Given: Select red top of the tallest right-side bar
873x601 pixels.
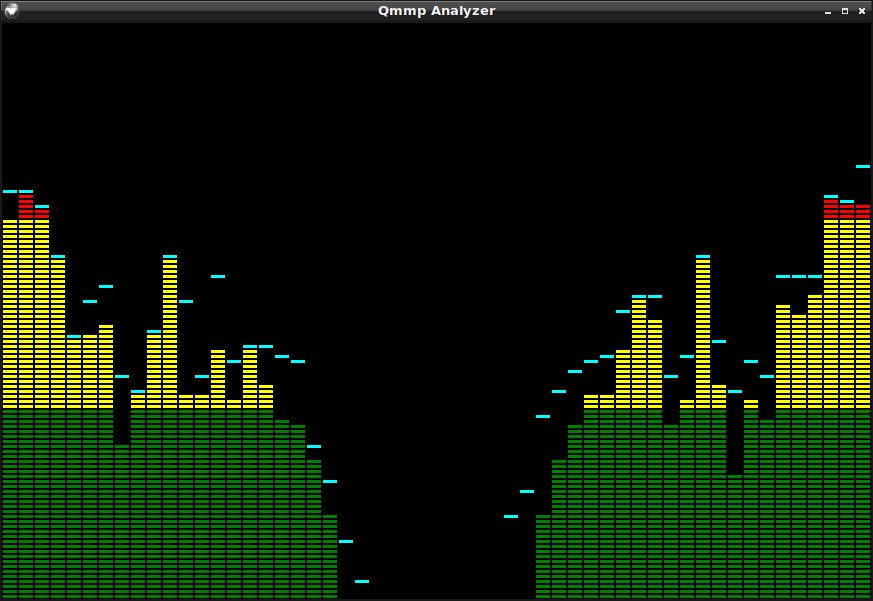Looking at the screenshot, I should point(830,208).
